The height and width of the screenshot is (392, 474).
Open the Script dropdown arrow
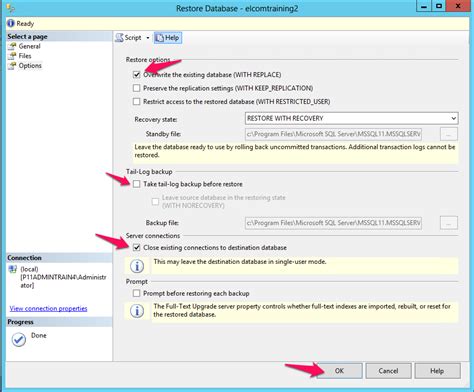(148, 38)
